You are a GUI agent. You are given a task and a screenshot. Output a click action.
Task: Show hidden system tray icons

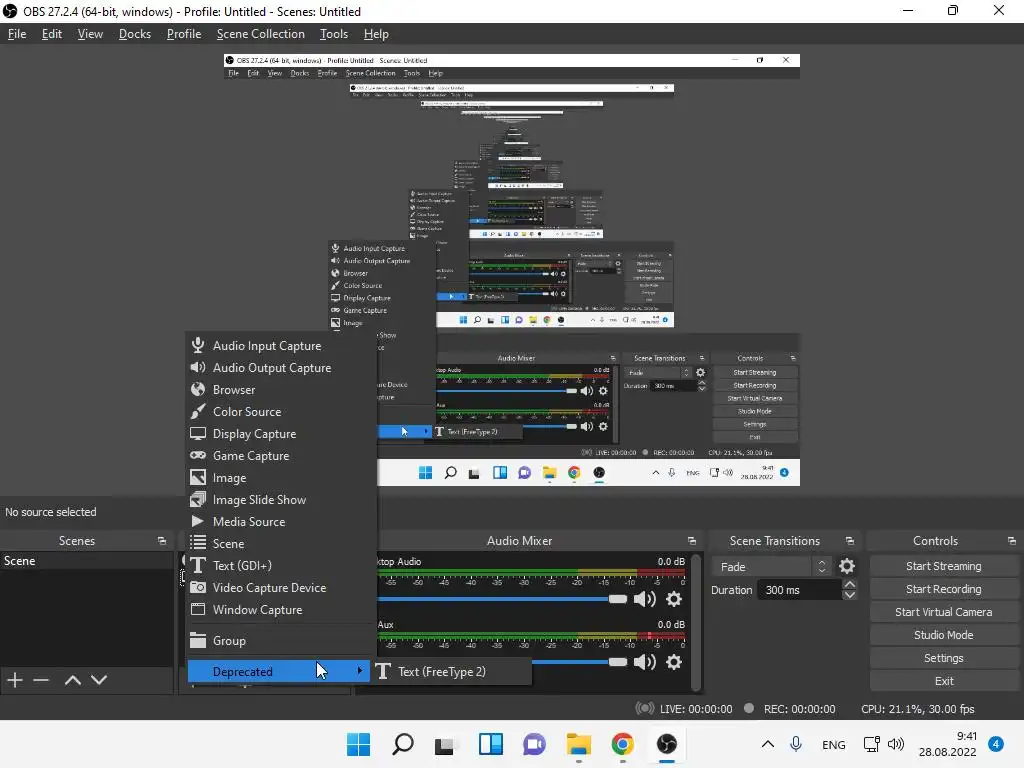[768, 744]
